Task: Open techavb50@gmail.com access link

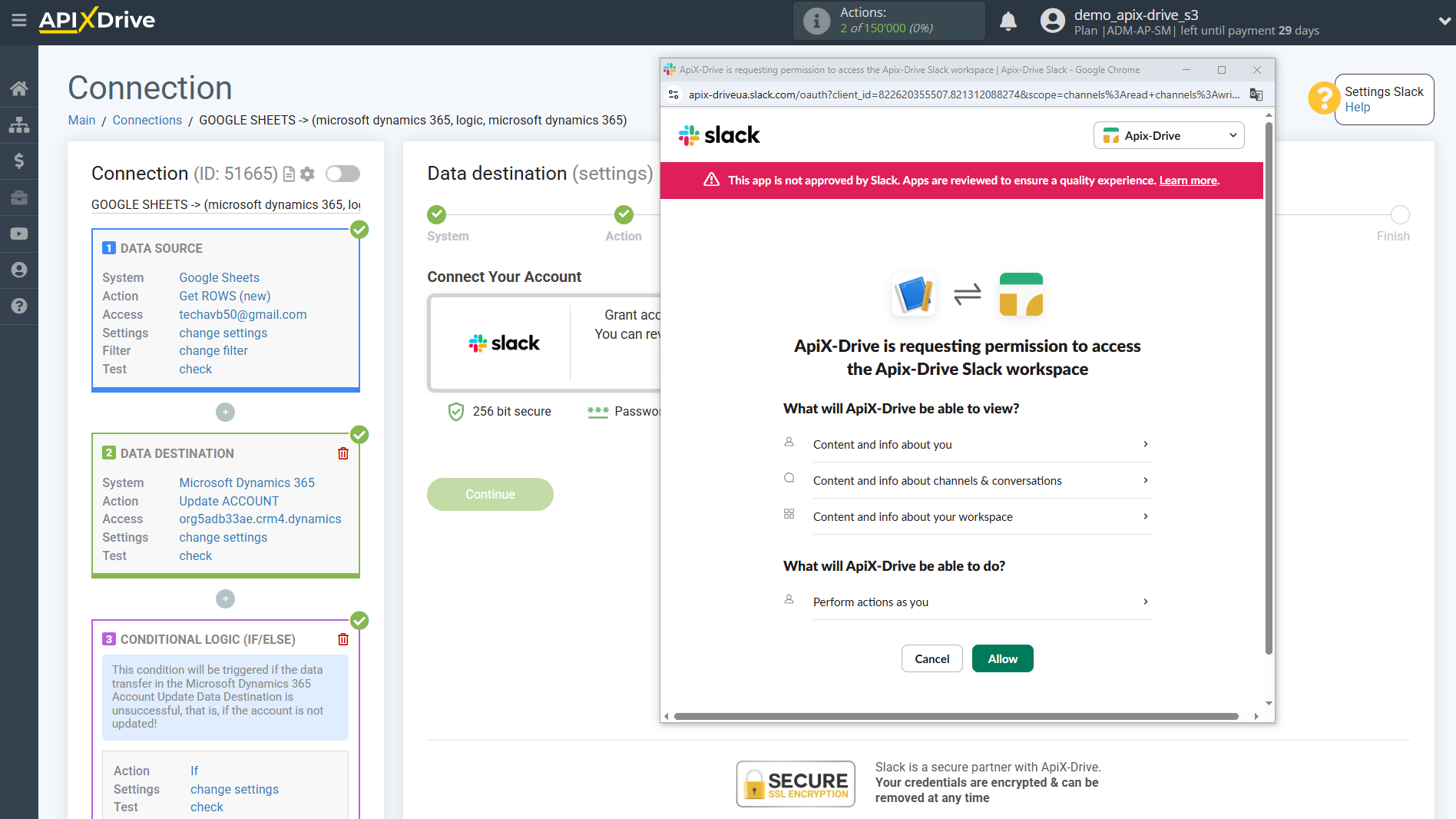Action: pyautogui.click(x=243, y=314)
